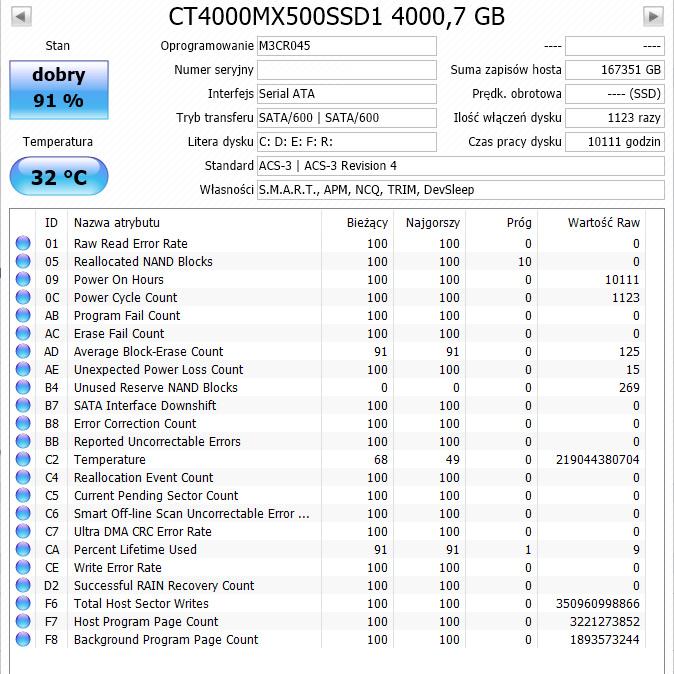Click the Standard field ACS-3 Revision 4
This screenshot has height=674, width=674.
461,166
